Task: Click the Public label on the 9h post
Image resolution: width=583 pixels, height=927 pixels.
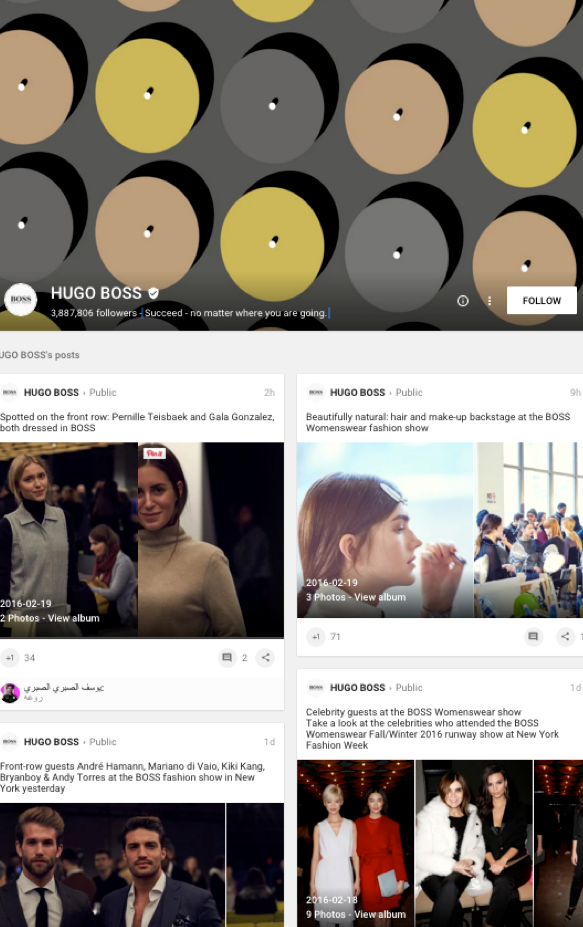Action: (x=409, y=393)
